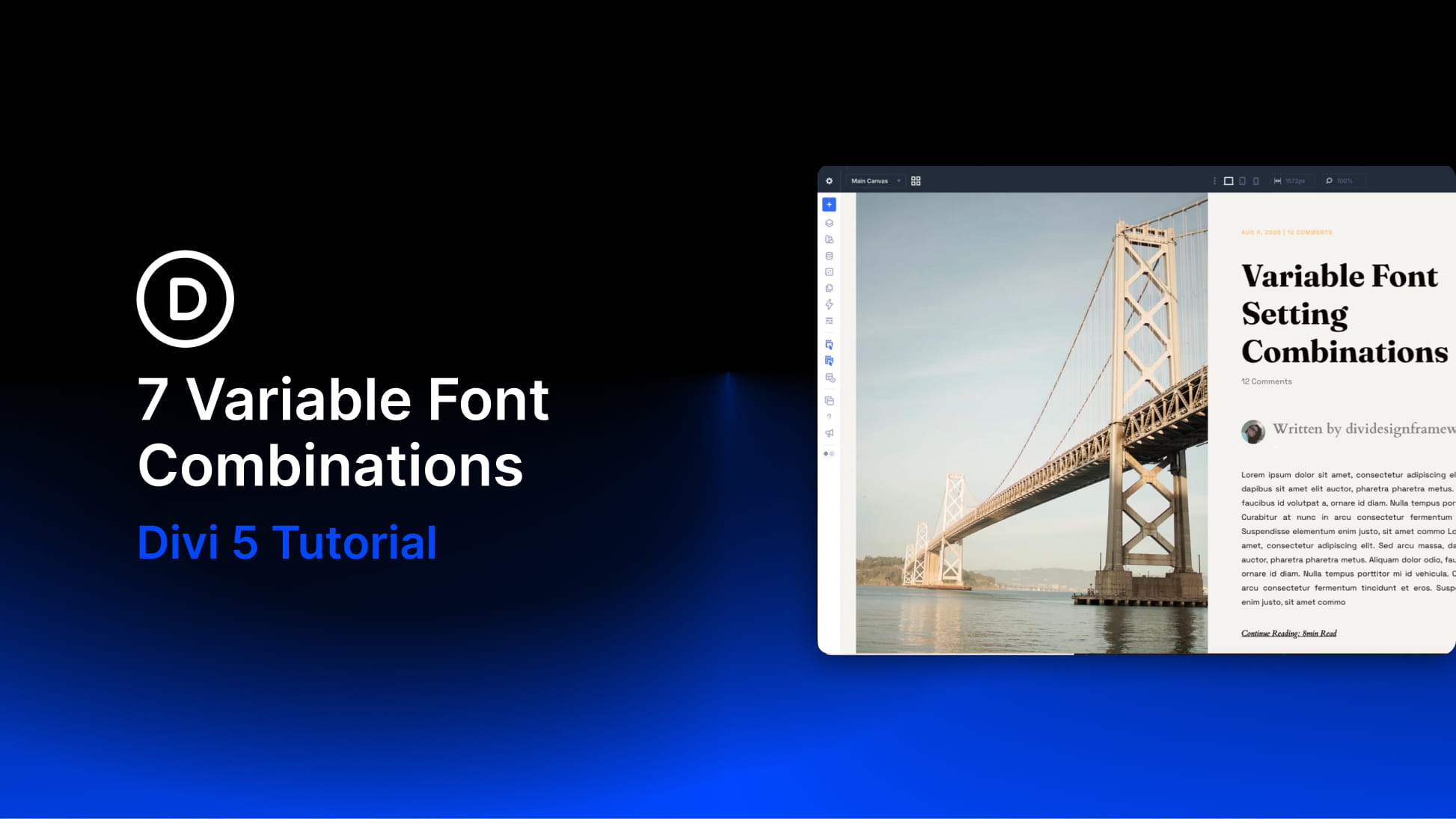Open the help question mark icon
The width and height of the screenshot is (1456, 819).
coord(829,417)
